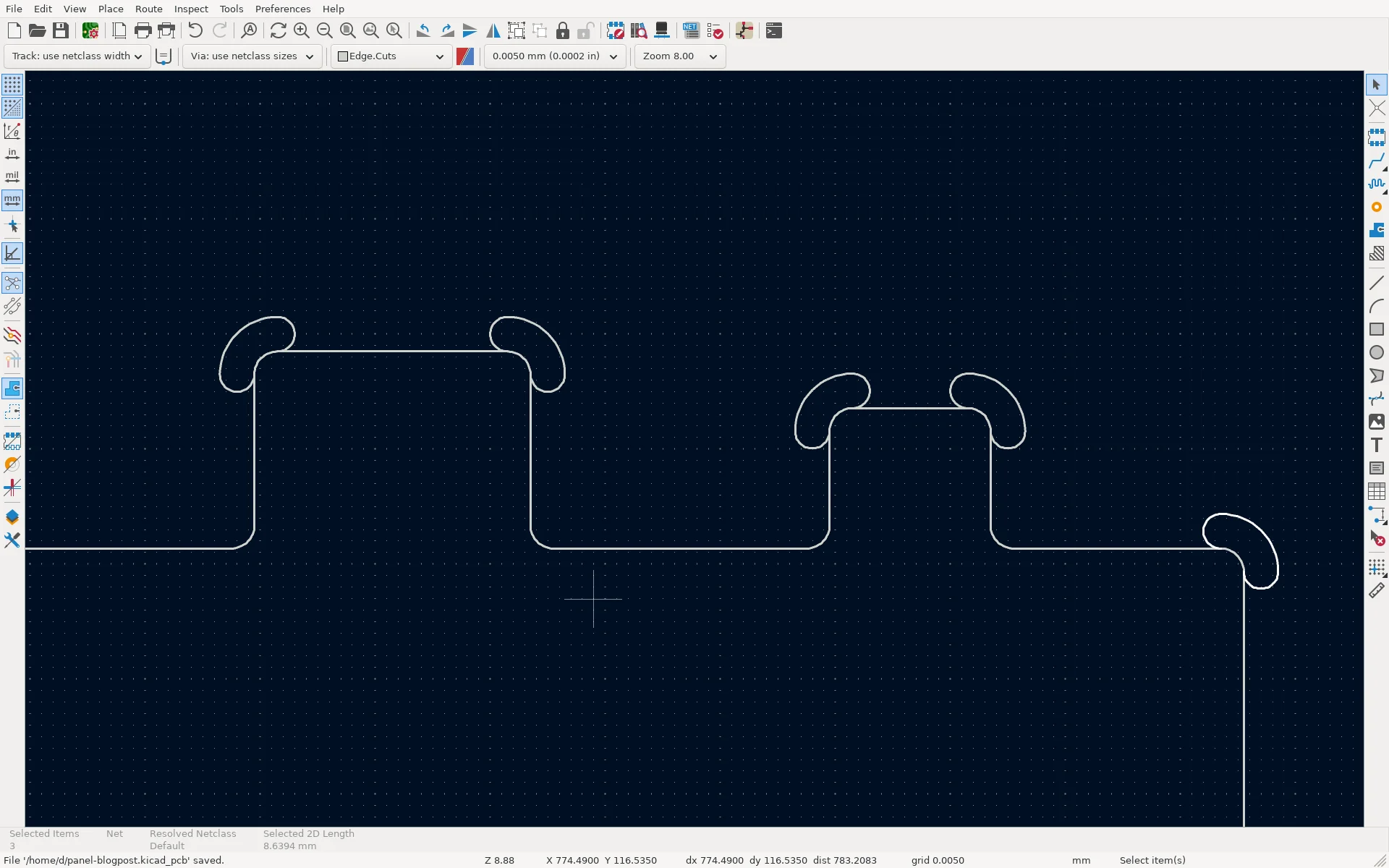This screenshot has height=868, width=1389.
Task: Toggle auto track width button
Action: pyautogui.click(x=163, y=56)
